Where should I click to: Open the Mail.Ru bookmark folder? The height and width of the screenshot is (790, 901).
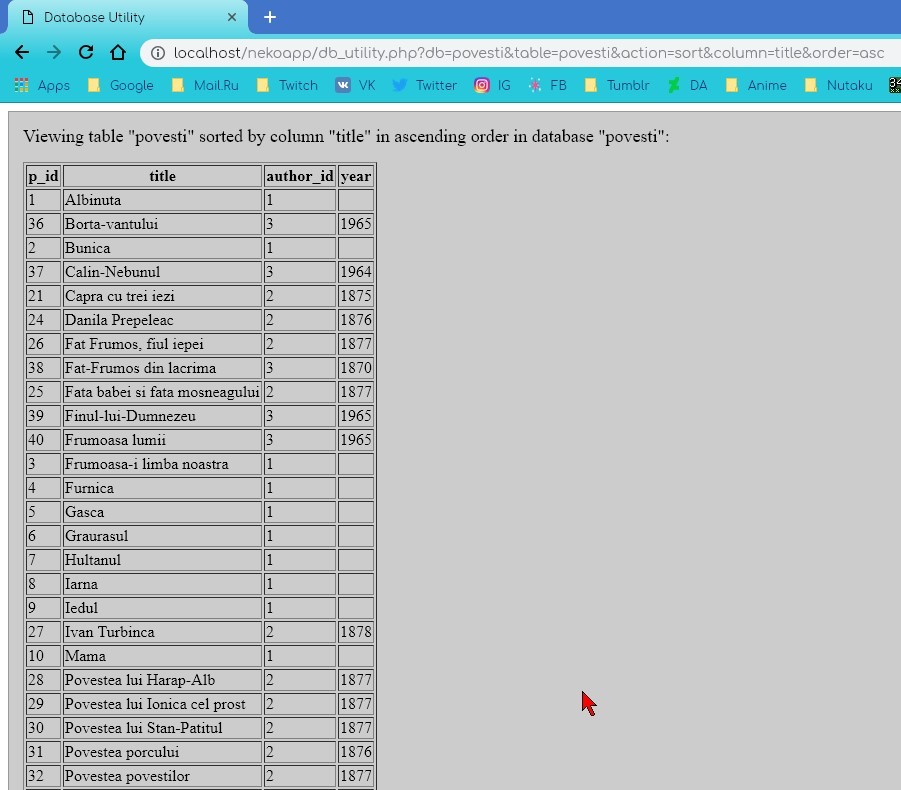click(x=205, y=86)
